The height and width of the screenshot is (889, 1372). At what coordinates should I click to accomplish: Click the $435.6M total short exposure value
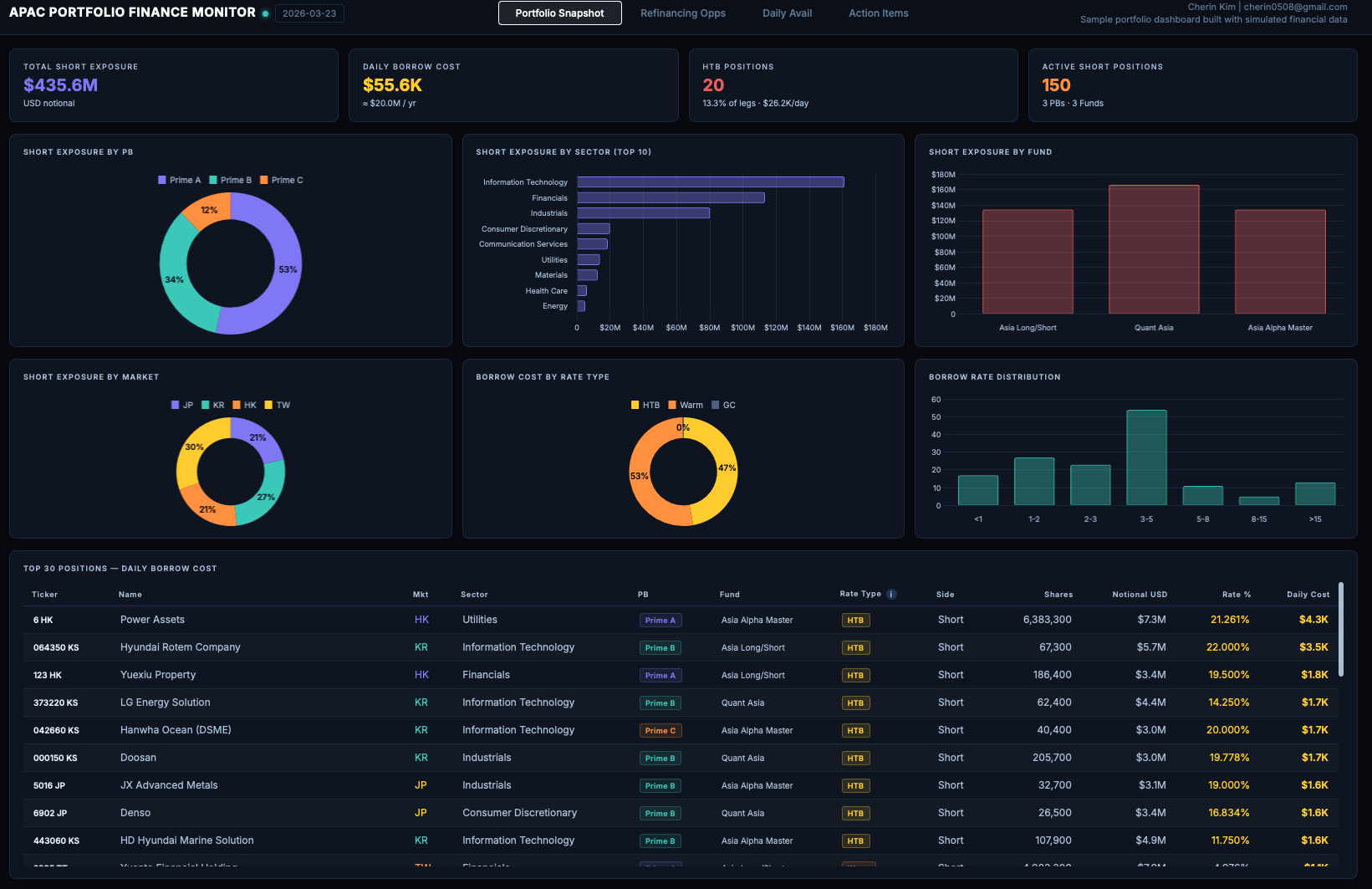click(x=60, y=85)
